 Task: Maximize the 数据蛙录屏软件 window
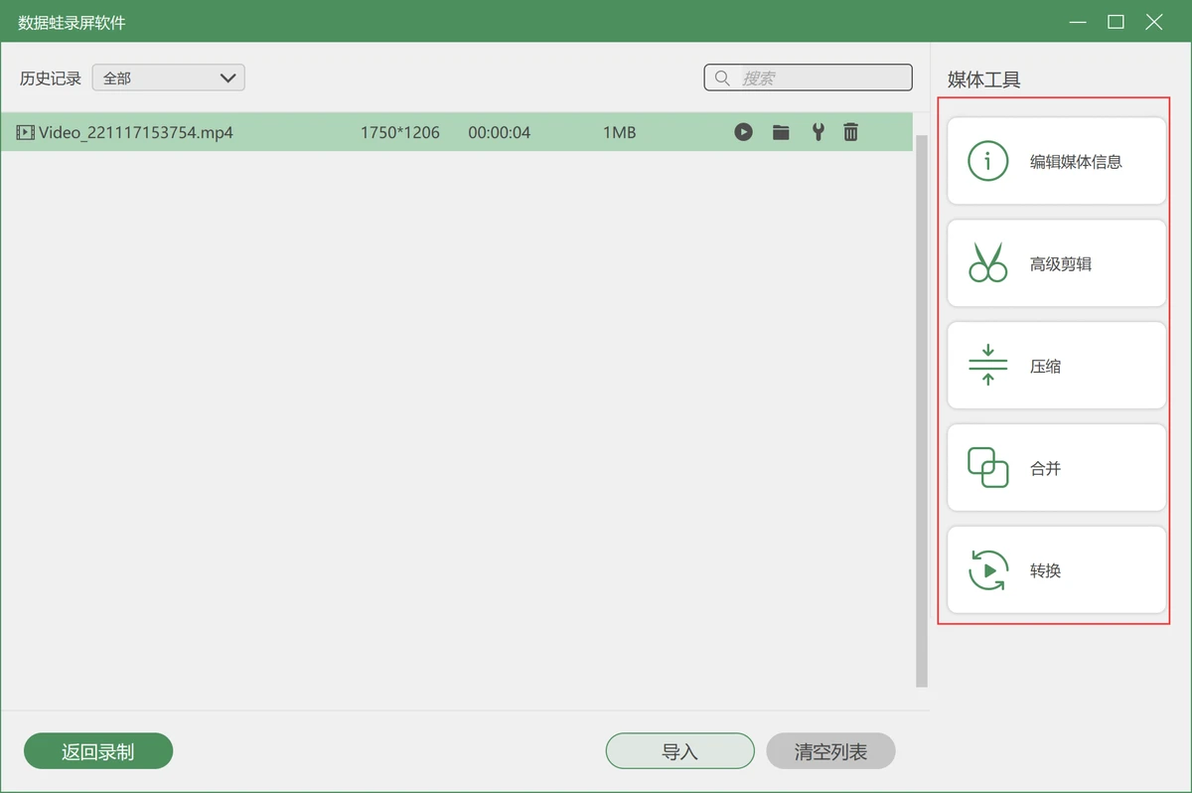click(x=1115, y=21)
